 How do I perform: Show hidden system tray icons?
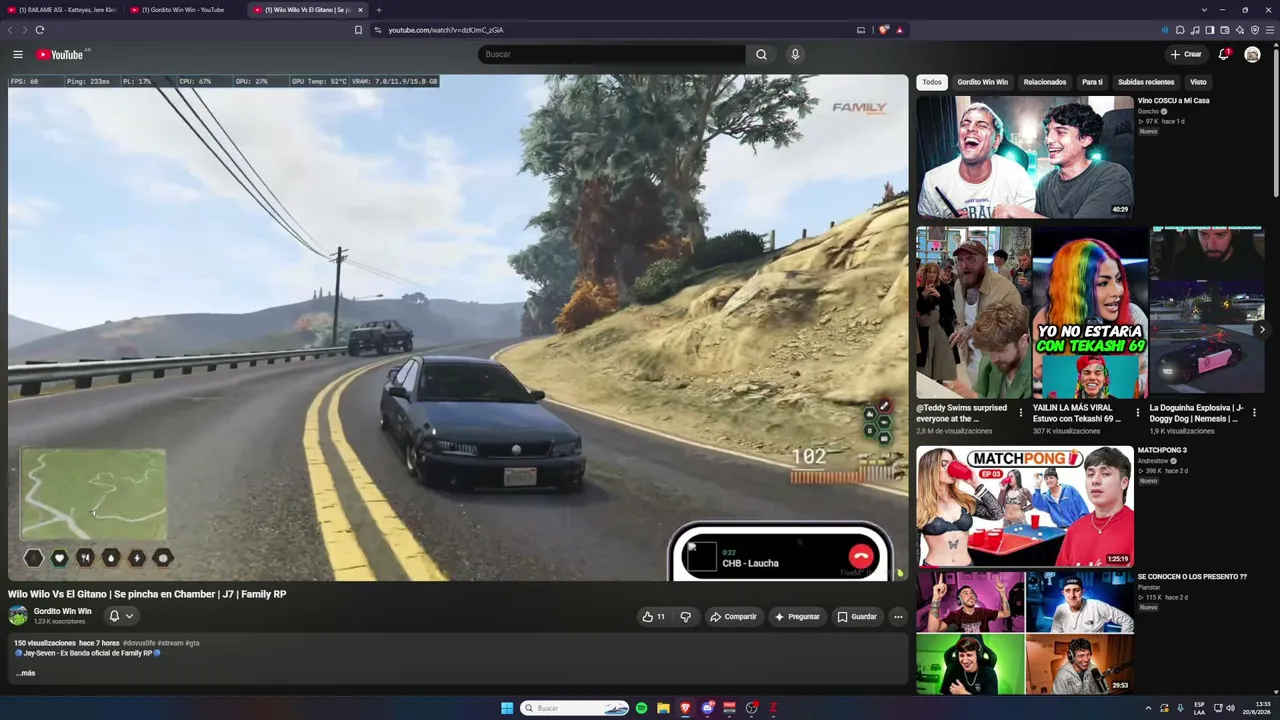[1148, 708]
